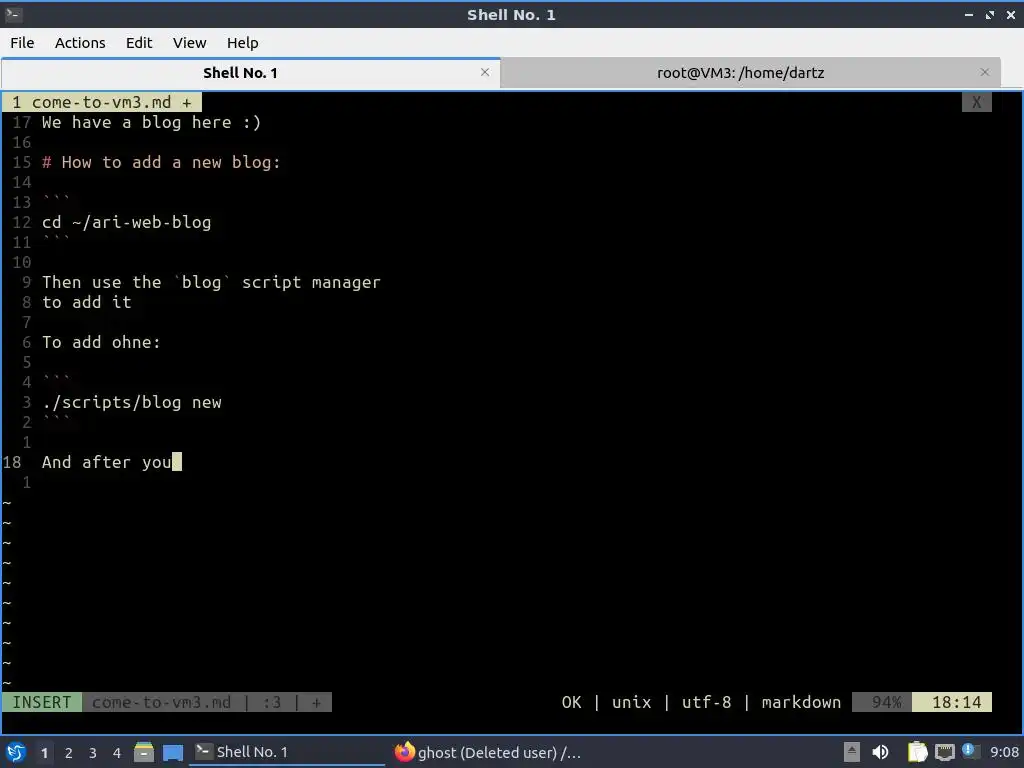This screenshot has width=1024, height=768.
Task: Click the INSERT mode indicator in the status line
Action: pyautogui.click(x=42, y=702)
